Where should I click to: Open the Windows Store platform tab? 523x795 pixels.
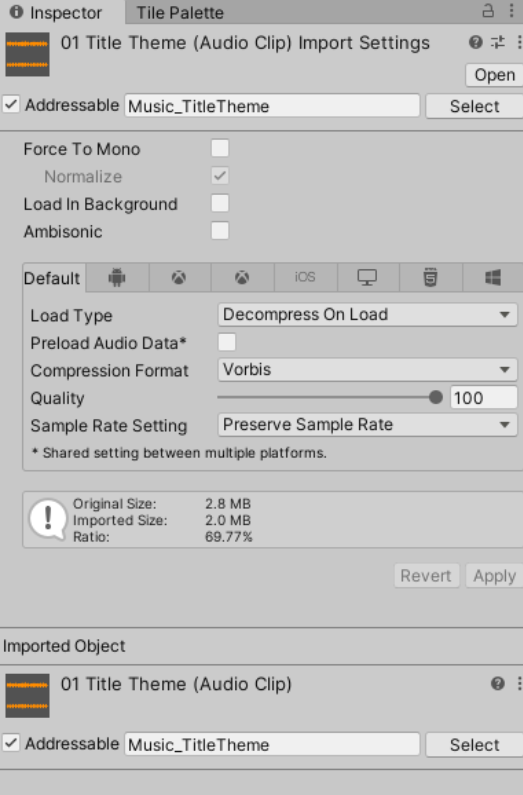click(x=493, y=277)
